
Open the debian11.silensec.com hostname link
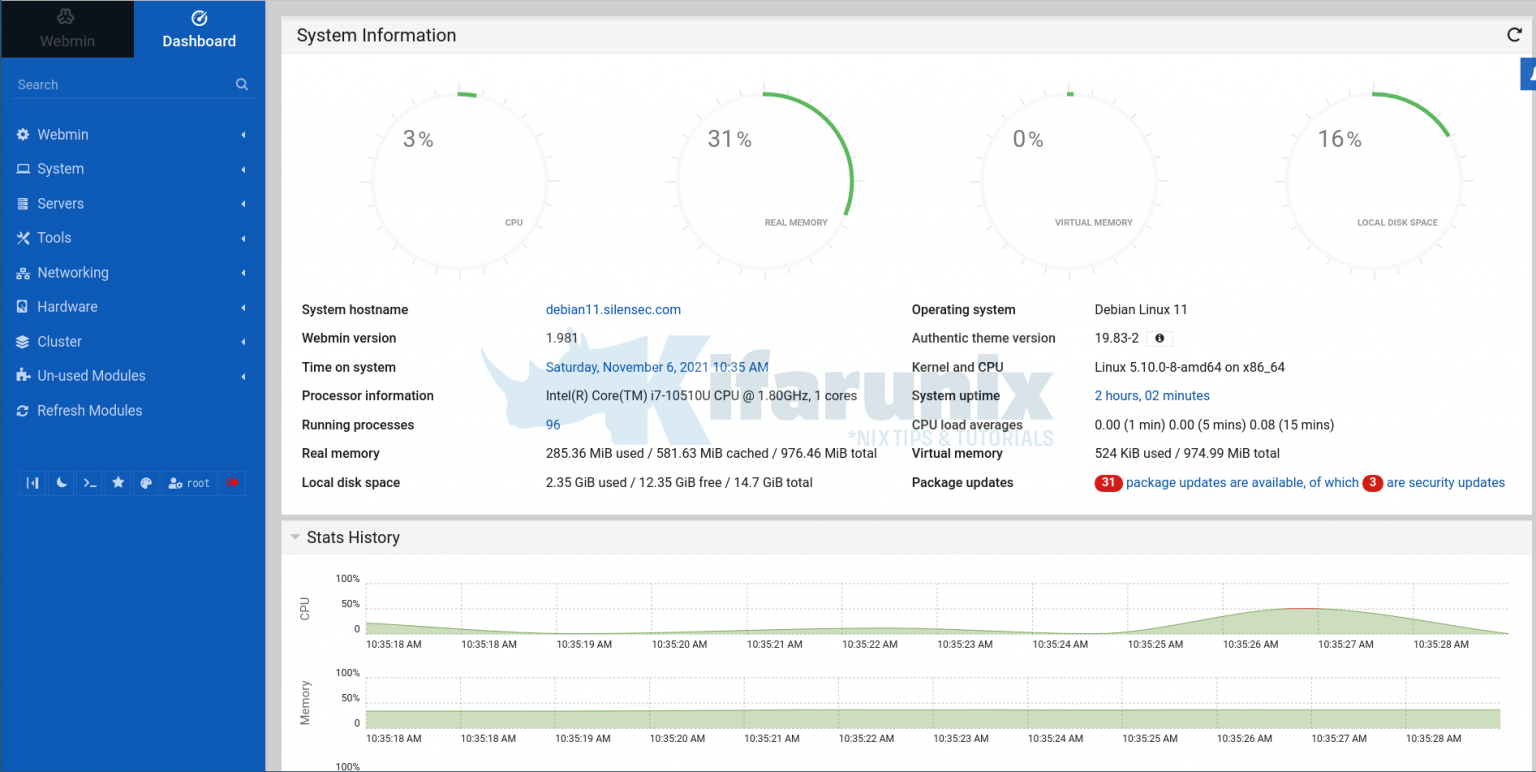click(x=613, y=309)
